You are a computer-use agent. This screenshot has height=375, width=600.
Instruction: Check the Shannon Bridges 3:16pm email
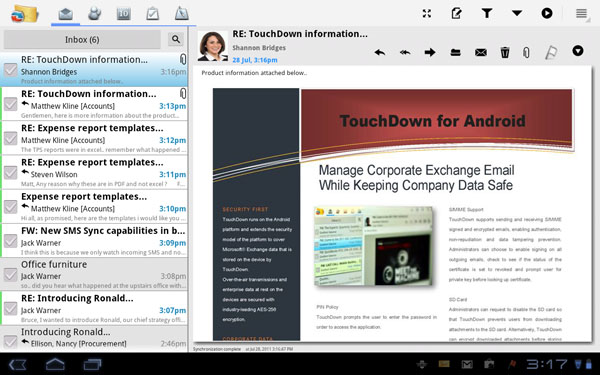coord(10,70)
